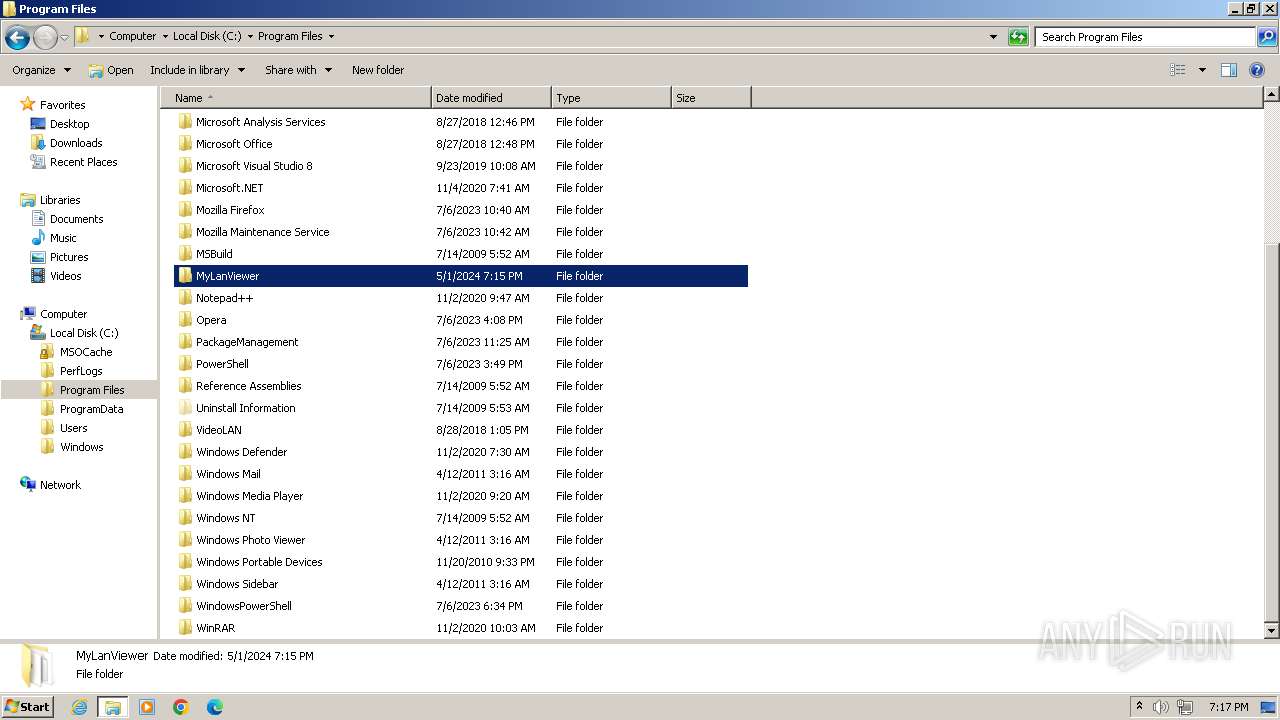Select the VideoLAN folder icon
This screenshot has height=720, width=1280.
185,430
